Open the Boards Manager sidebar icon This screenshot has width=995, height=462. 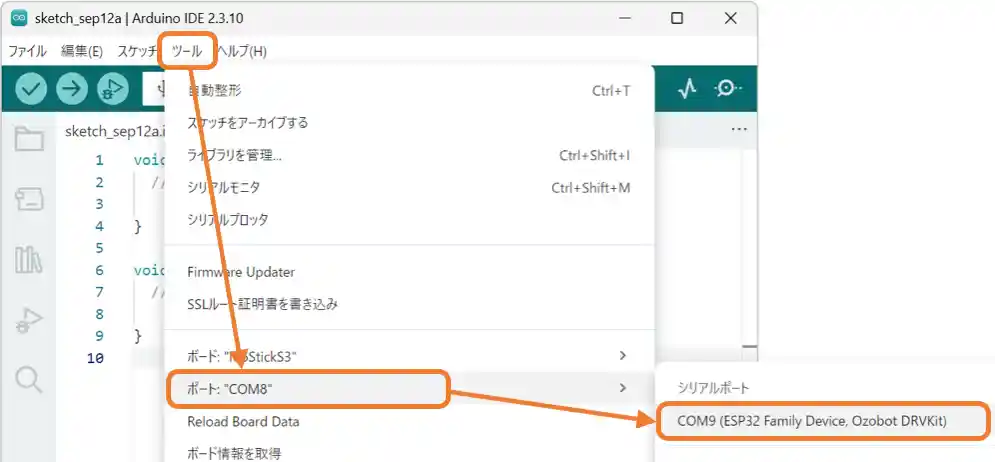tap(29, 199)
